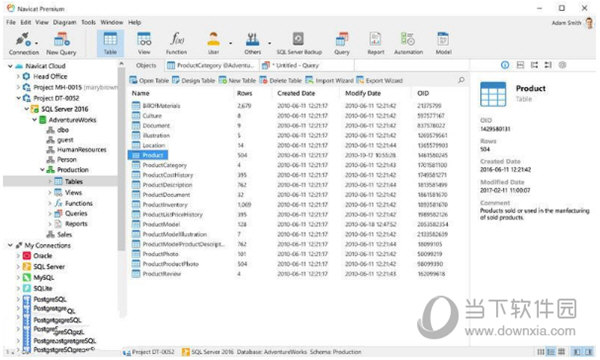Viewport: 600px width, 360px height.
Task: Switch to list view in status bar
Action: pyautogui.click(x=541, y=352)
